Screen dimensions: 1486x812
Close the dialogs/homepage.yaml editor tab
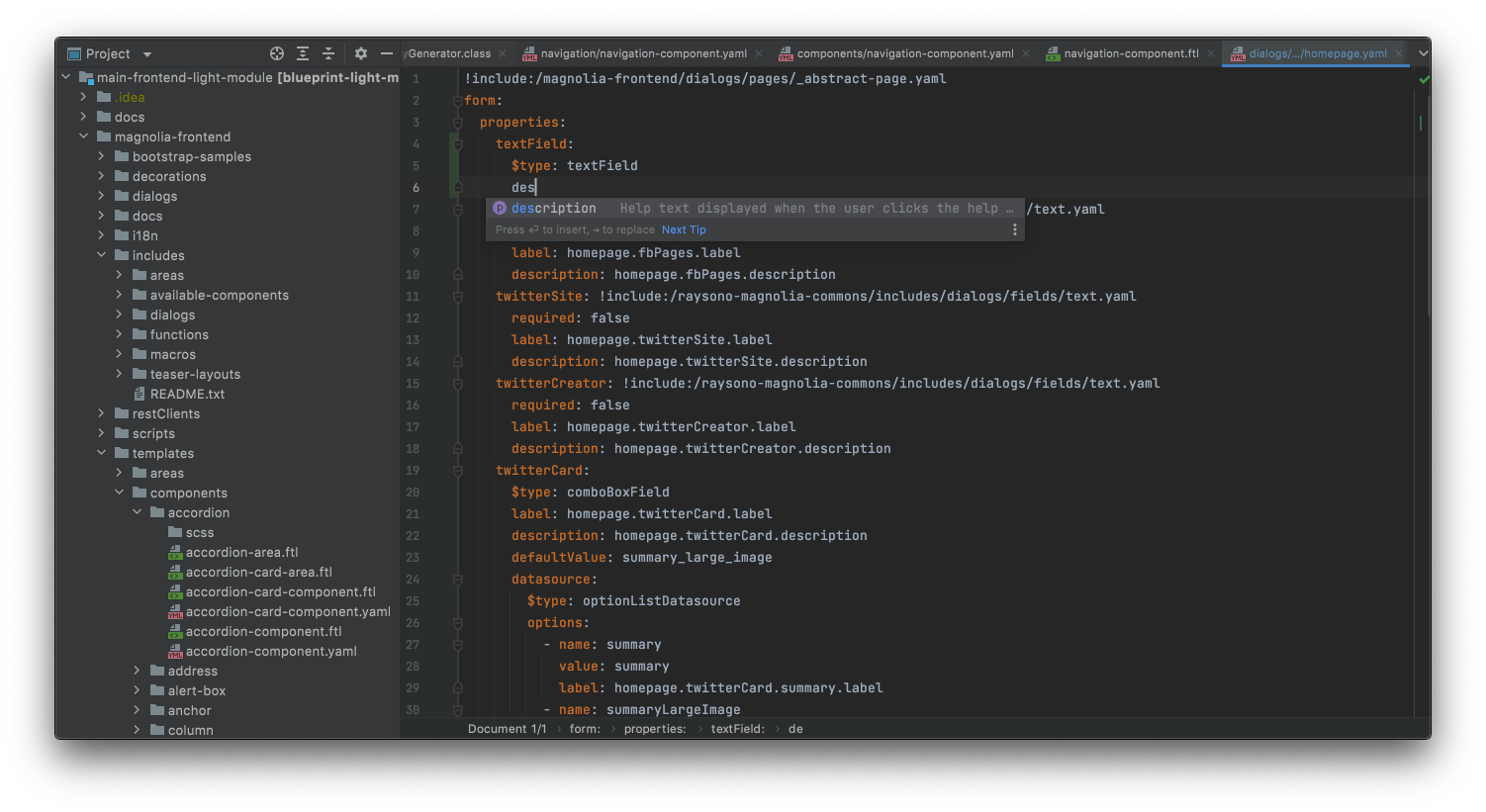(x=1398, y=52)
